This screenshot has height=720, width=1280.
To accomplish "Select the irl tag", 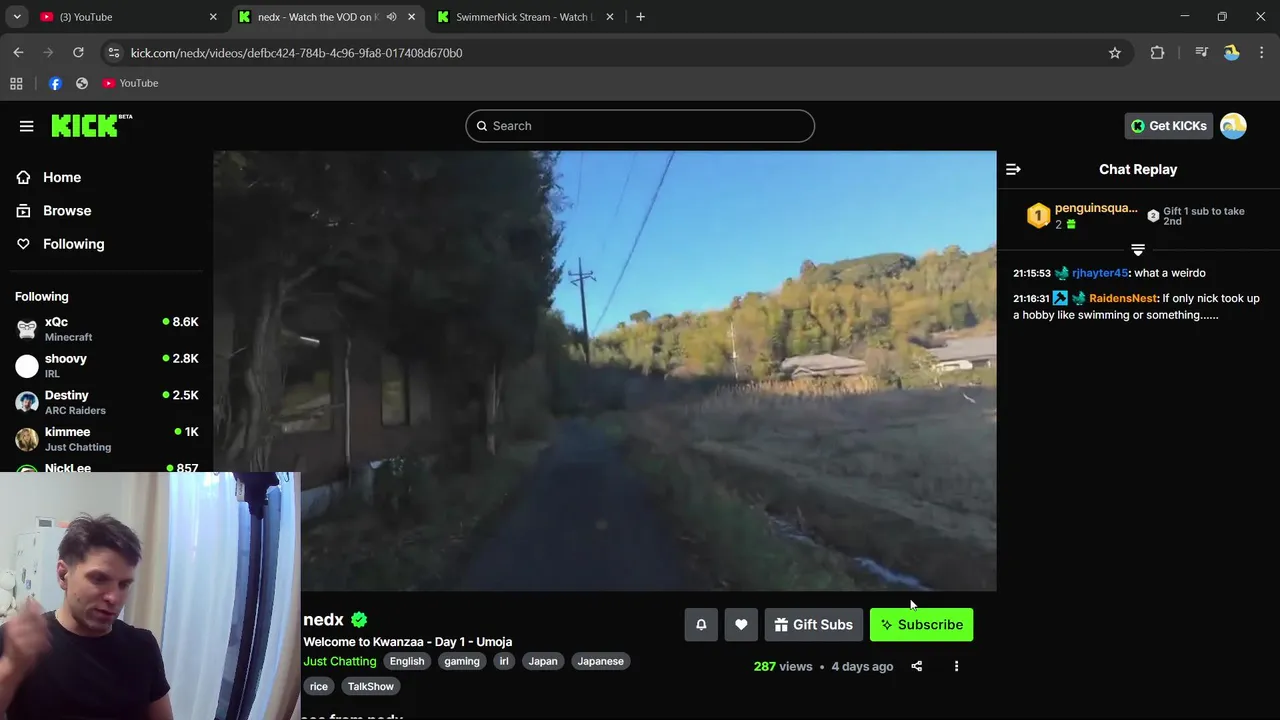I will tap(504, 661).
